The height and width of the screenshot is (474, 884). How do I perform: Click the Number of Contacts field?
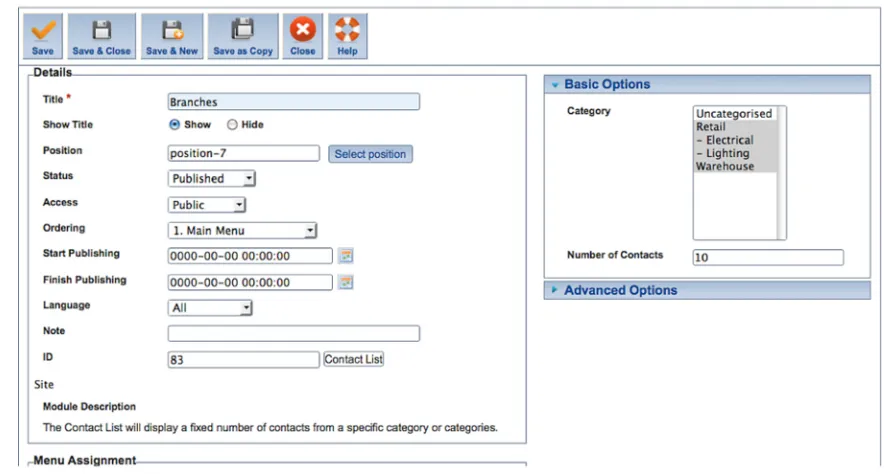[768, 258]
